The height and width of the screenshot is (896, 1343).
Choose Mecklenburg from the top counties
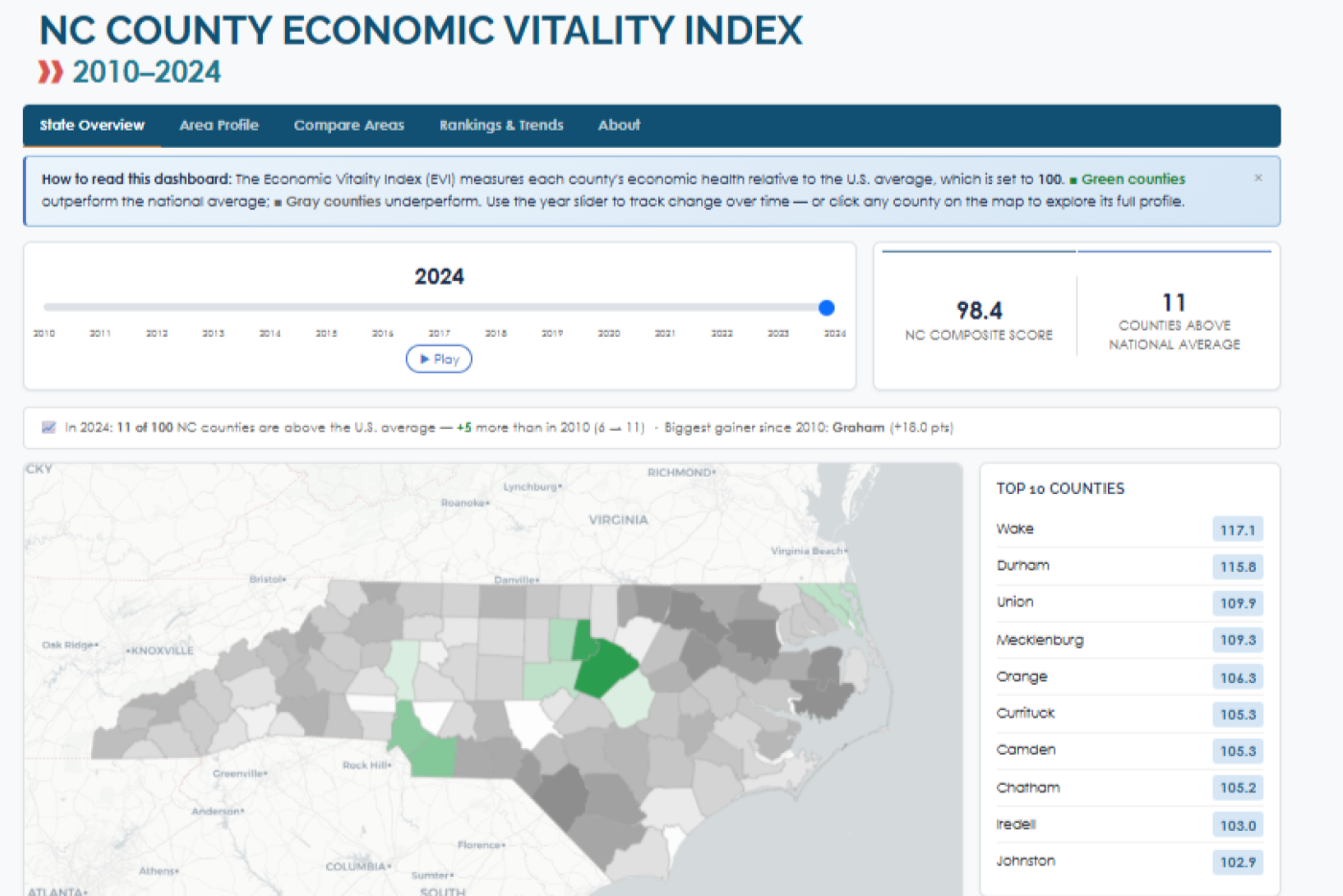[1040, 640]
